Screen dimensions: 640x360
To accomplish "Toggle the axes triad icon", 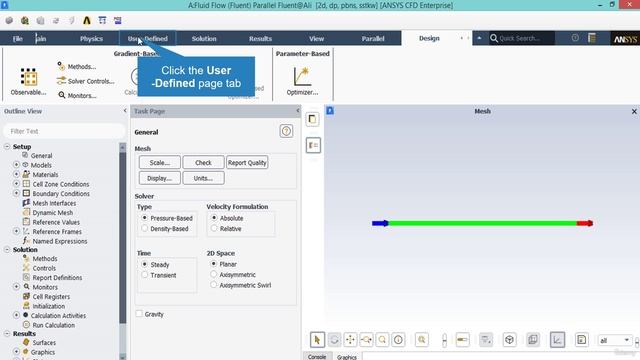I will 557,340.
